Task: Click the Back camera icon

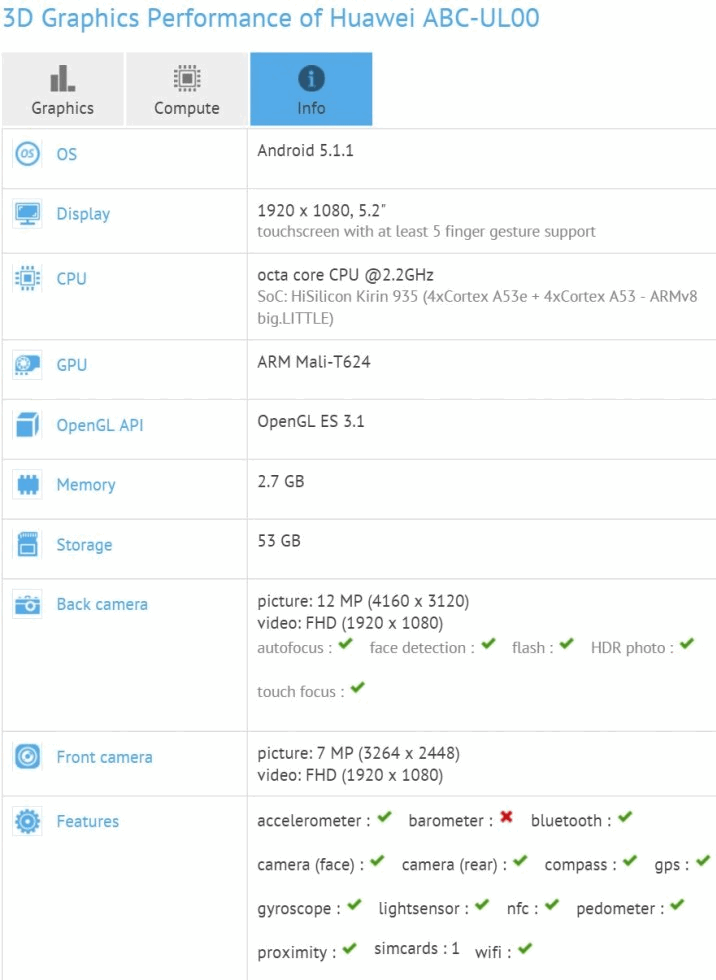Action: [27, 604]
